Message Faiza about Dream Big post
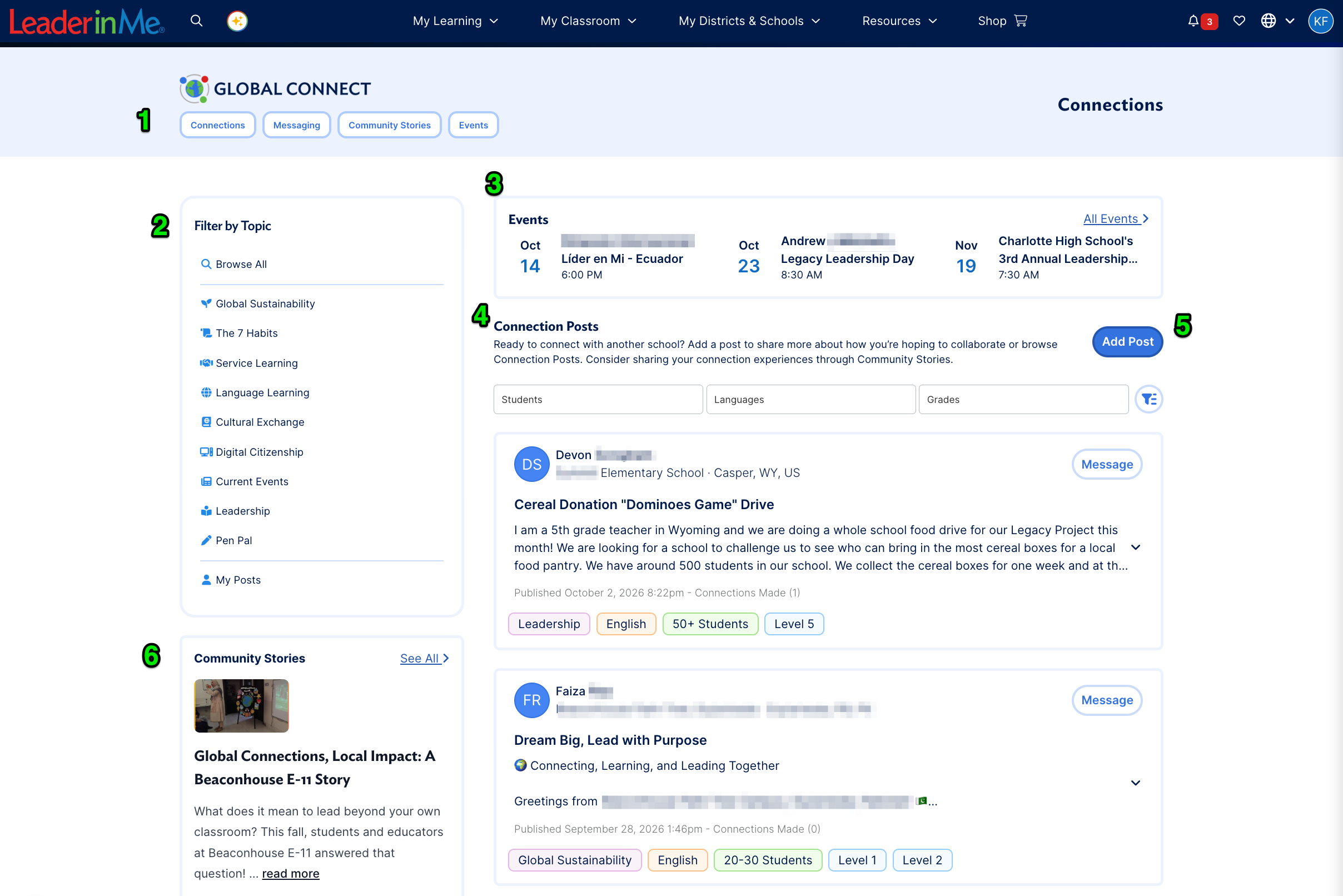The height and width of the screenshot is (896, 1343). [x=1106, y=699]
